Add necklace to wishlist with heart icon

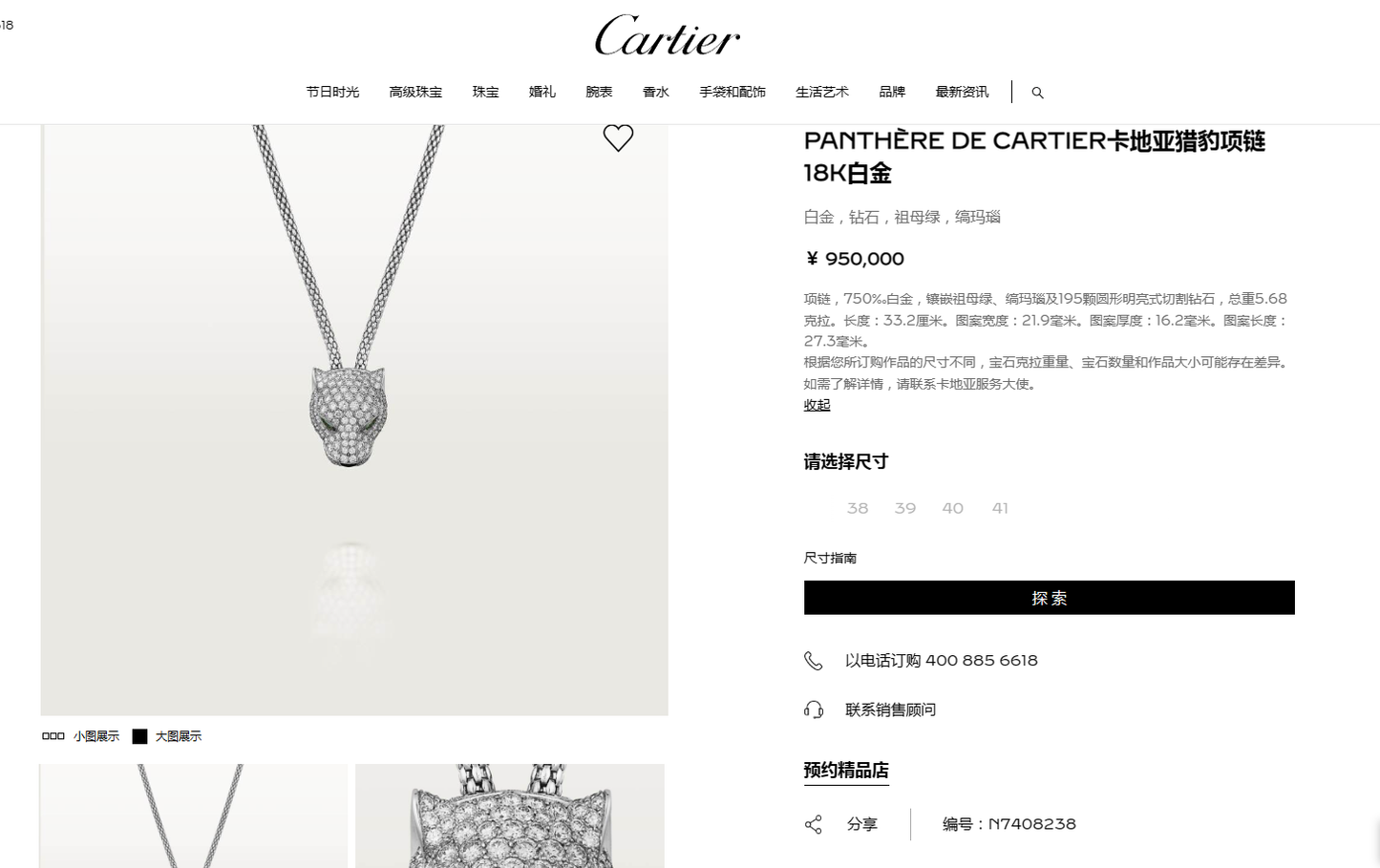tap(618, 138)
